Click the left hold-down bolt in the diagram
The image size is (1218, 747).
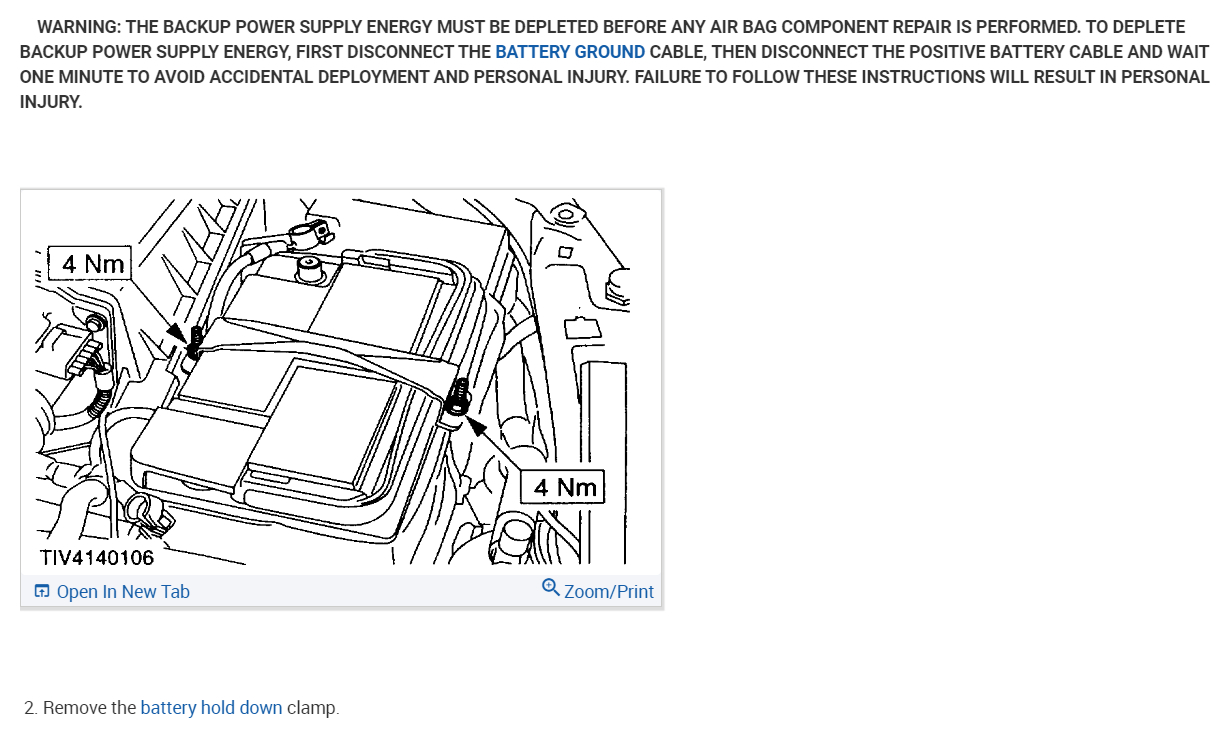[x=196, y=341]
